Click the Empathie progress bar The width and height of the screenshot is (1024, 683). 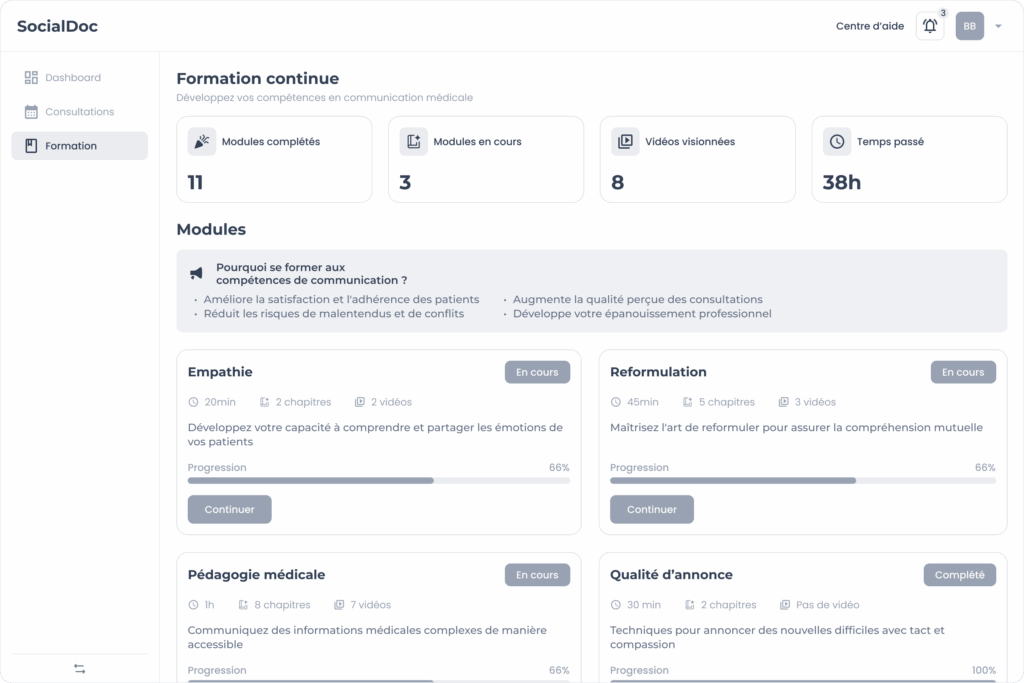coord(378,481)
